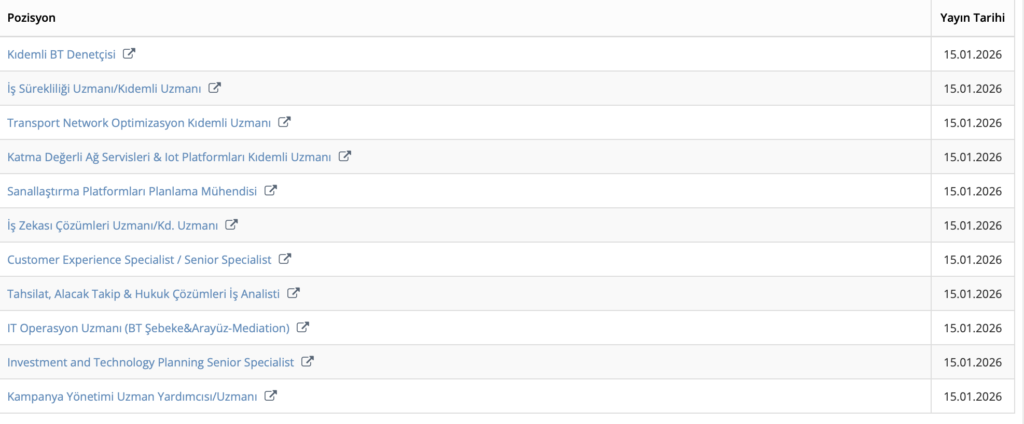Click external link icon next to İş Sürekliliği Uzmanı/Kıdemli Uzmanı
Viewport: 1024px width, 424px height.
click(215, 88)
